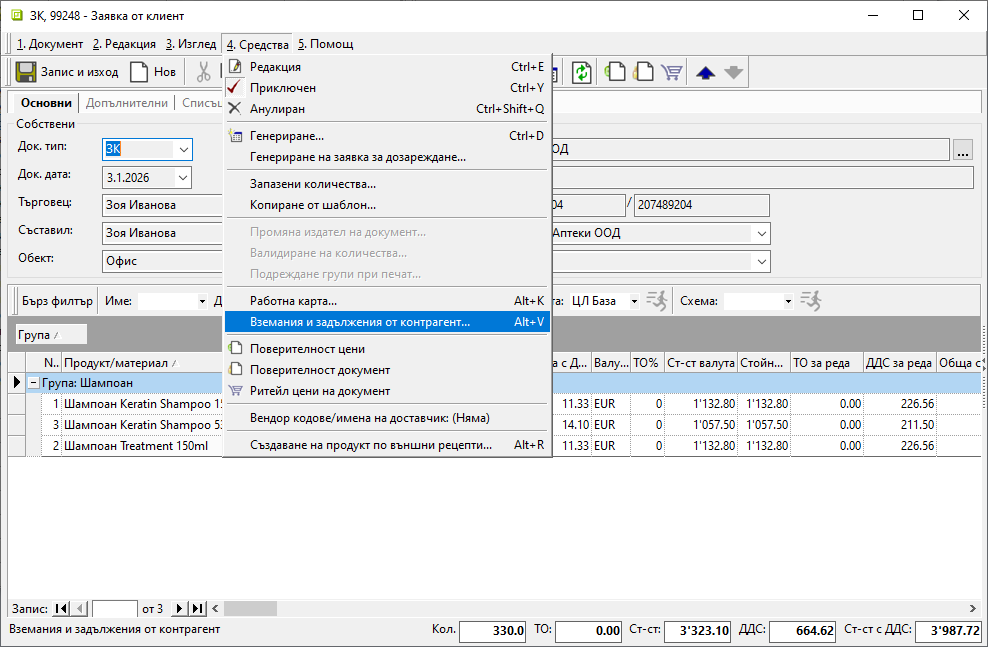The image size is (988, 647).
Task: Open the ЦЛ База price list dropdown
Action: tap(633, 301)
